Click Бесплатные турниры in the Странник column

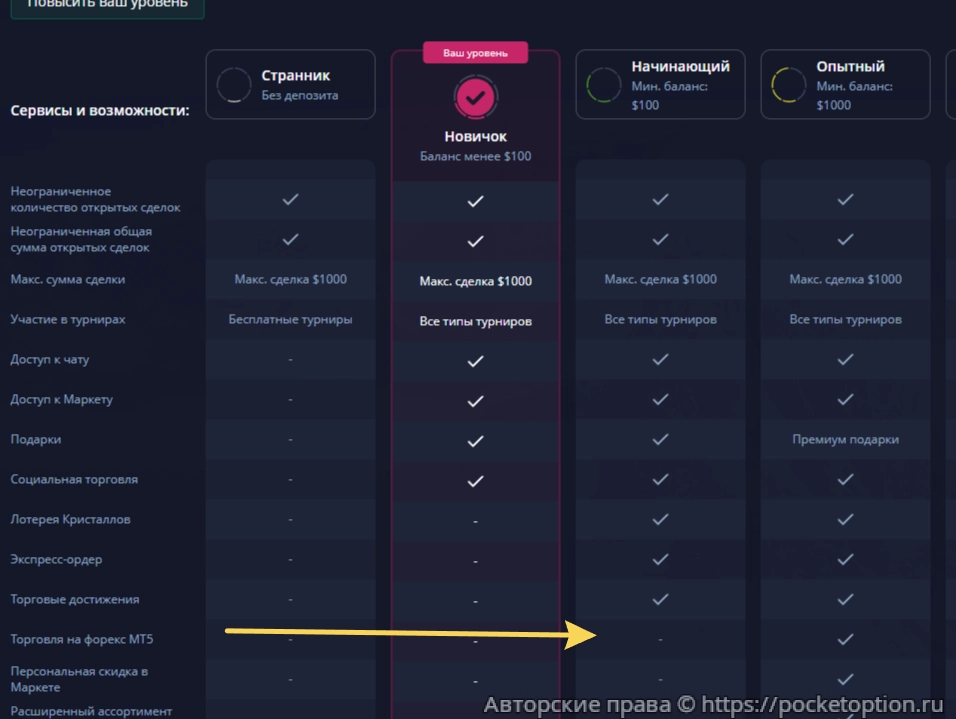[290, 320]
